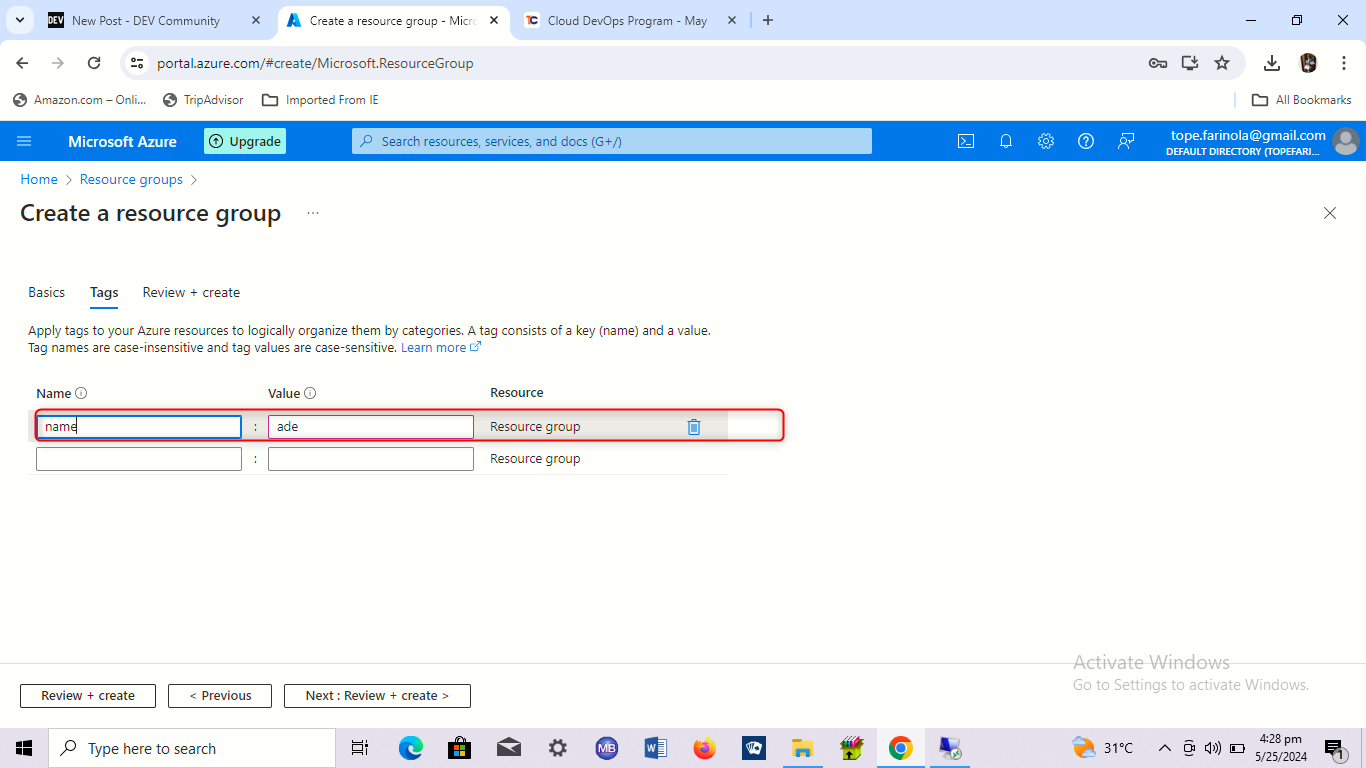Open Resource groups breadcrumb link

[131, 180]
